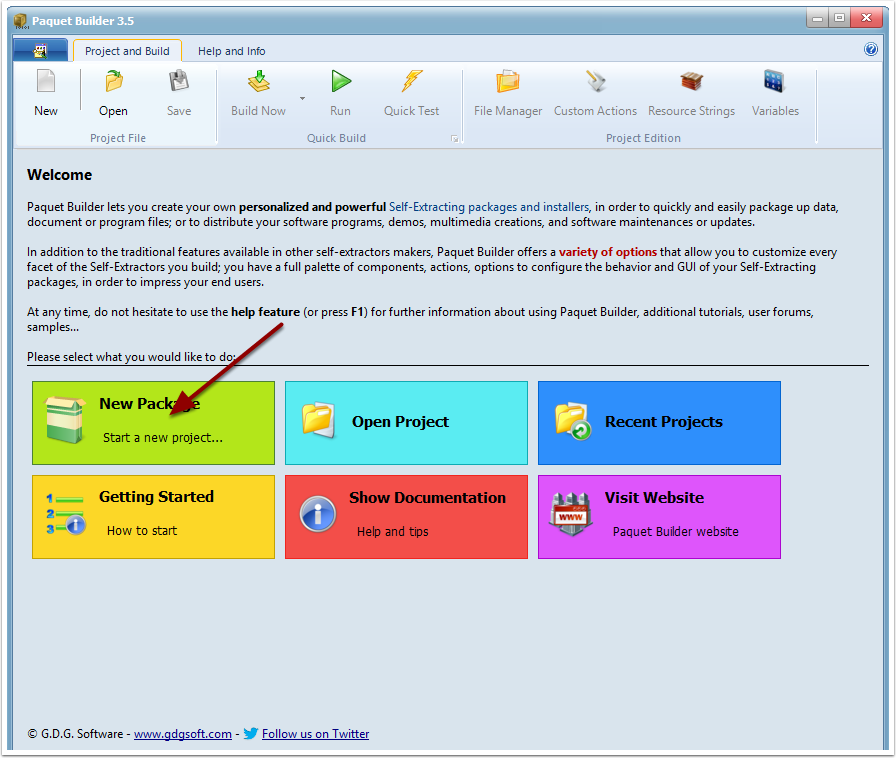Click the blue help question mark icon
Image resolution: width=896 pixels, height=758 pixels.
click(x=870, y=50)
